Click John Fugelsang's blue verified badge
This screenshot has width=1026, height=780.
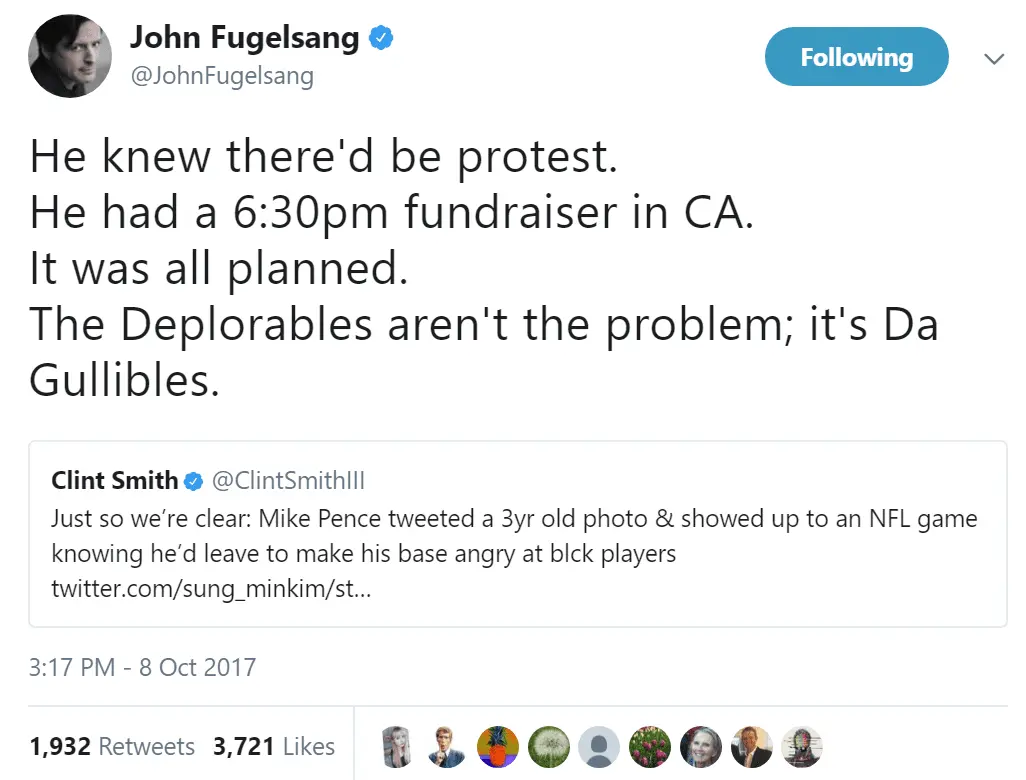[381, 39]
